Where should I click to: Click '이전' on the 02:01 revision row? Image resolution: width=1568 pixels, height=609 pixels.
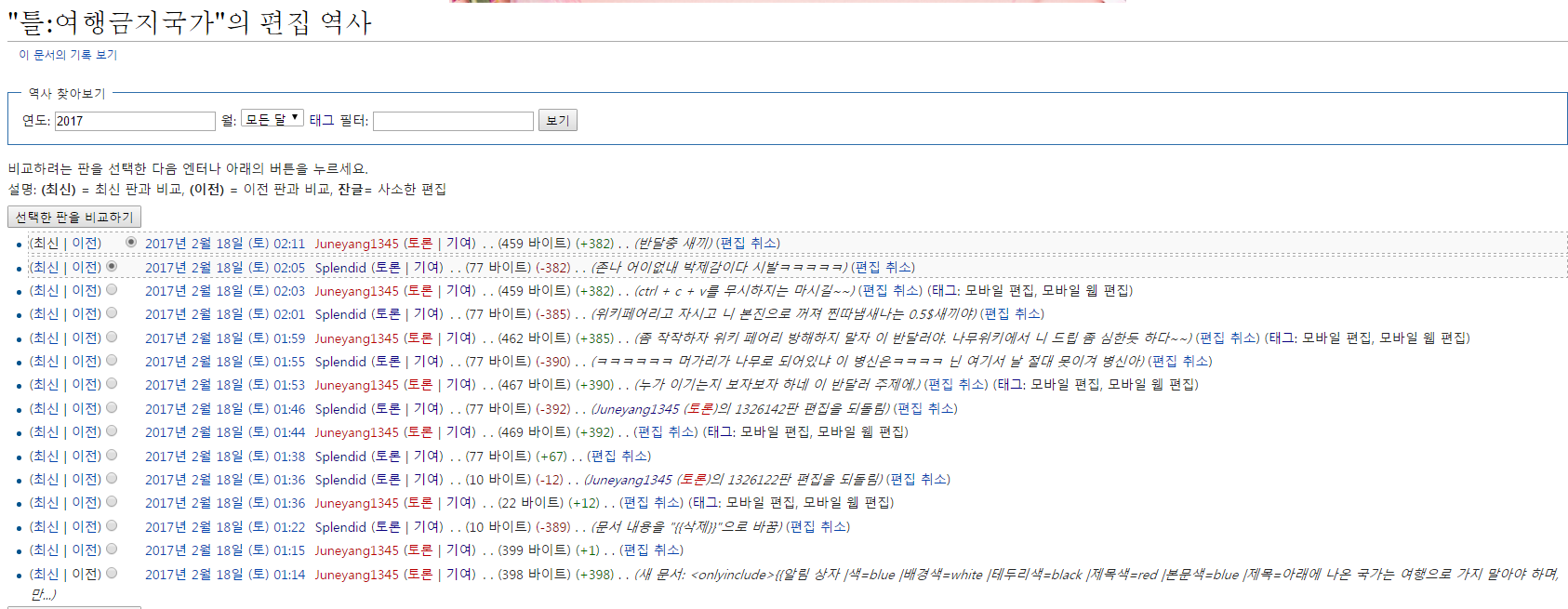coord(86,314)
